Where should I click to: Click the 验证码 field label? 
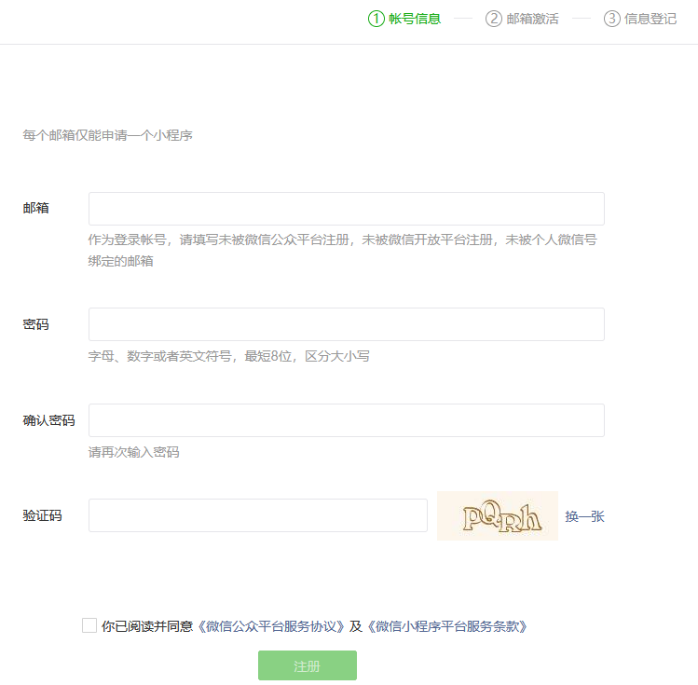(x=42, y=515)
